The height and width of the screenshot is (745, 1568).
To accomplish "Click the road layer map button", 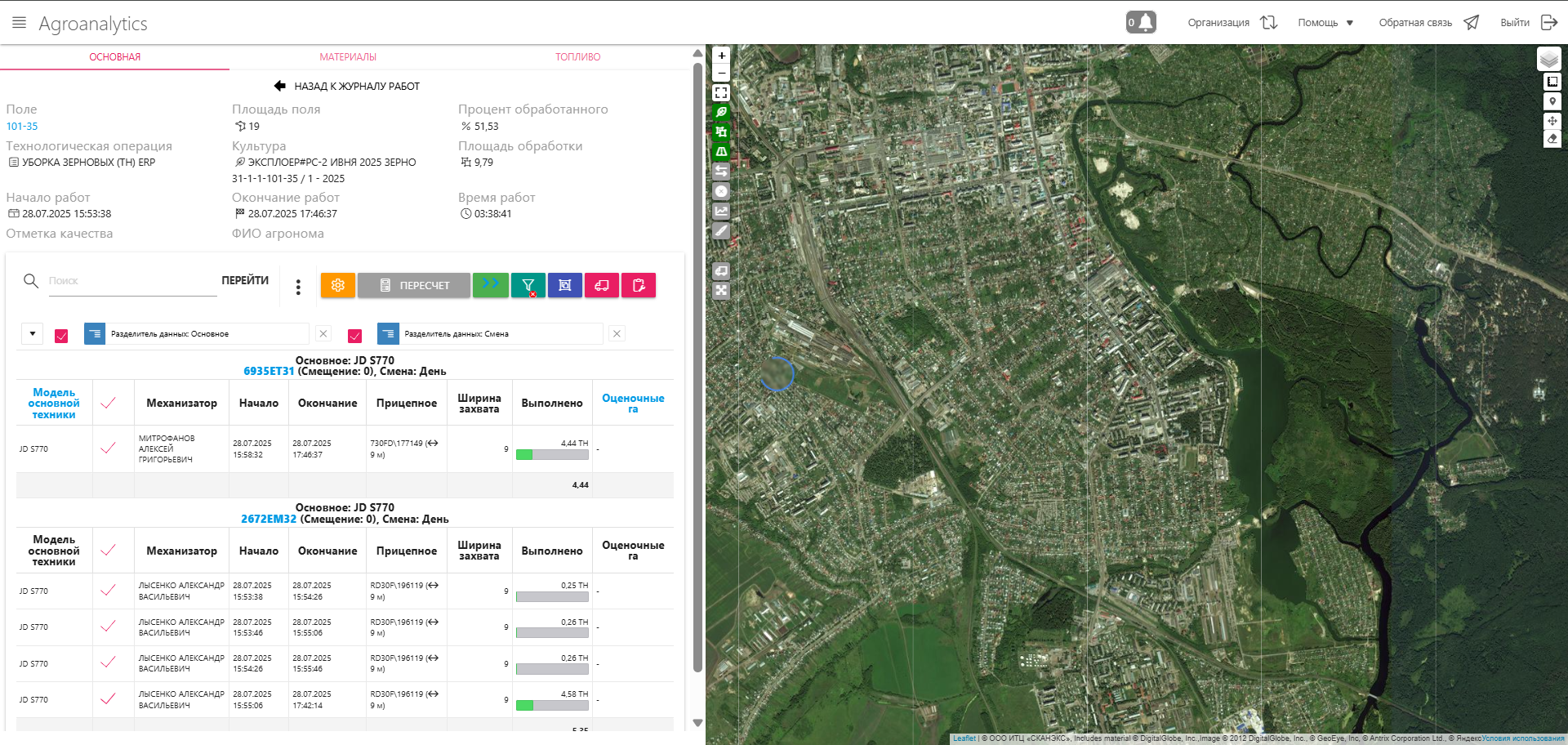I will click(x=721, y=152).
